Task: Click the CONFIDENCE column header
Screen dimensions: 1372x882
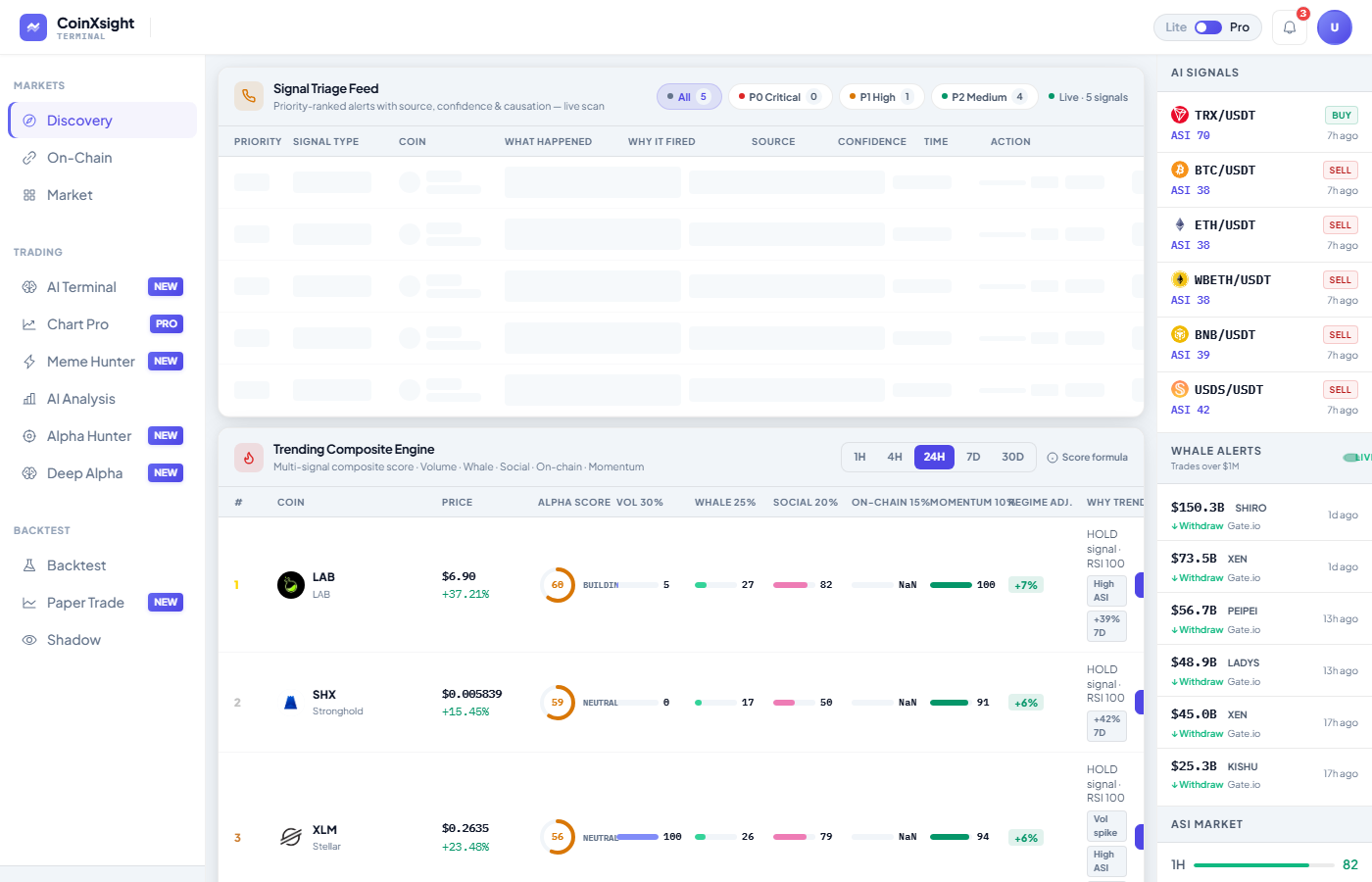Action: click(x=871, y=142)
